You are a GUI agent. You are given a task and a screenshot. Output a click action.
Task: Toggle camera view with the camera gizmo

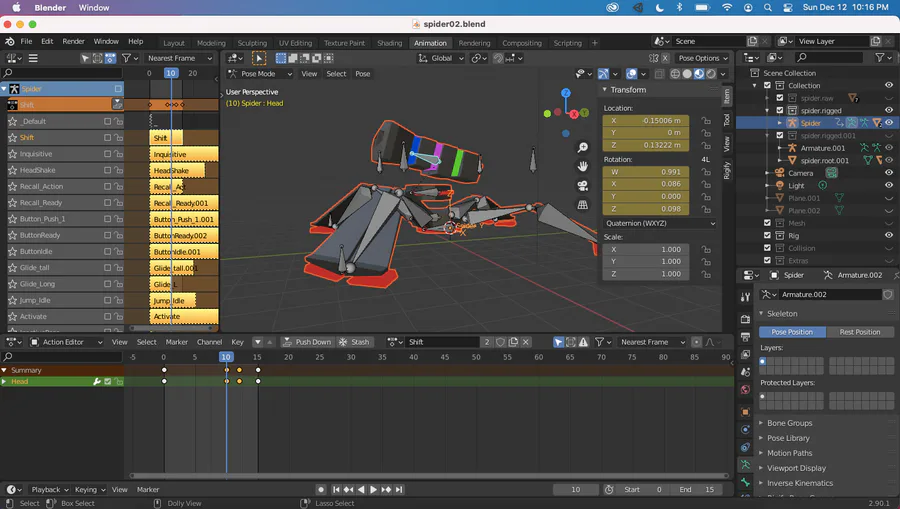pos(583,186)
